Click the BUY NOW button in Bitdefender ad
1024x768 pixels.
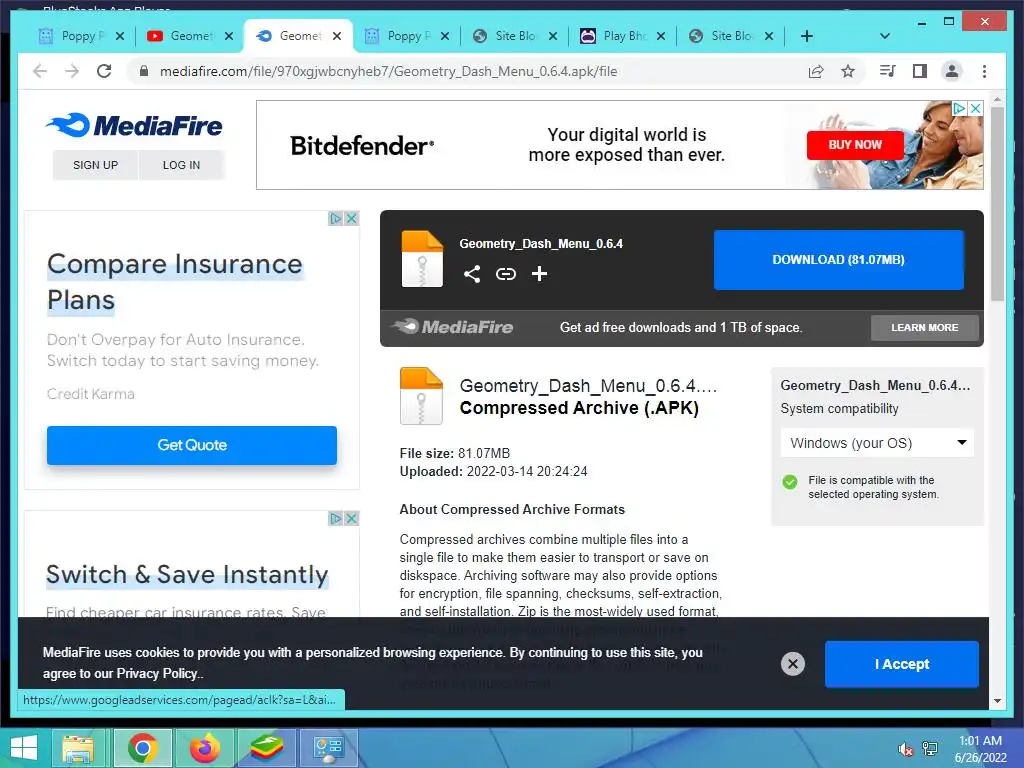pos(855,145)
